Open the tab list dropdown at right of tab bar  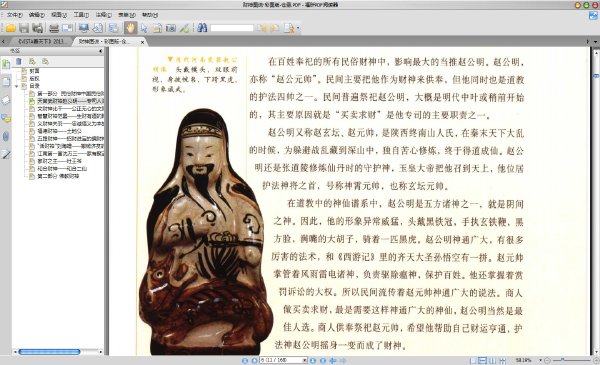pyautogui.click(x=595, y=41)
